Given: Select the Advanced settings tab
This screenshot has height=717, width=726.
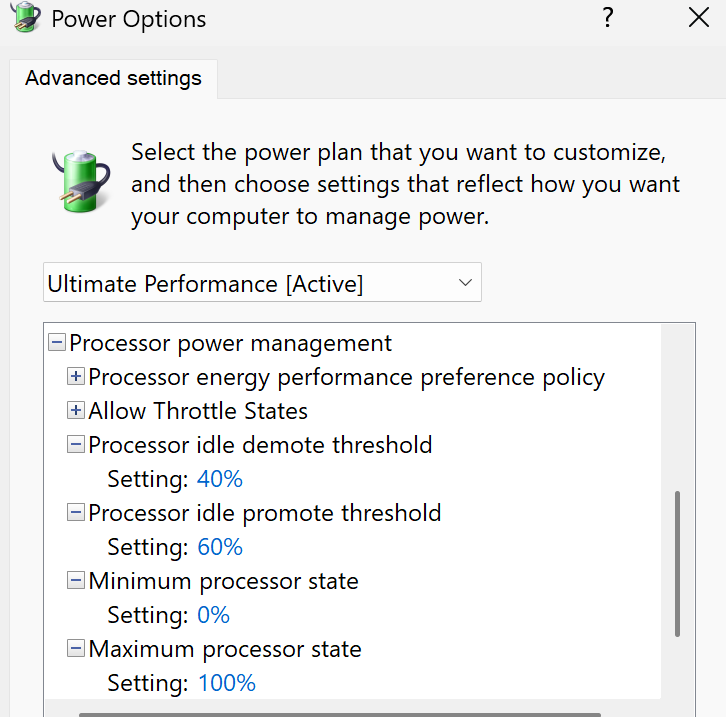Looking at the screenshot, I should point(113,78).
